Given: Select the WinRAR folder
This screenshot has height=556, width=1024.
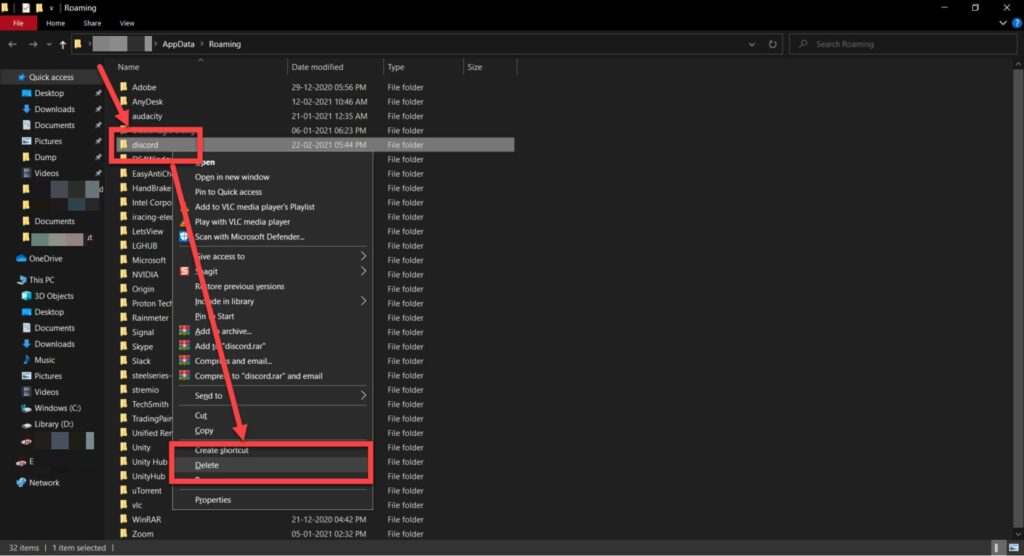Looking at the screenshot, I should pos(146,520).
